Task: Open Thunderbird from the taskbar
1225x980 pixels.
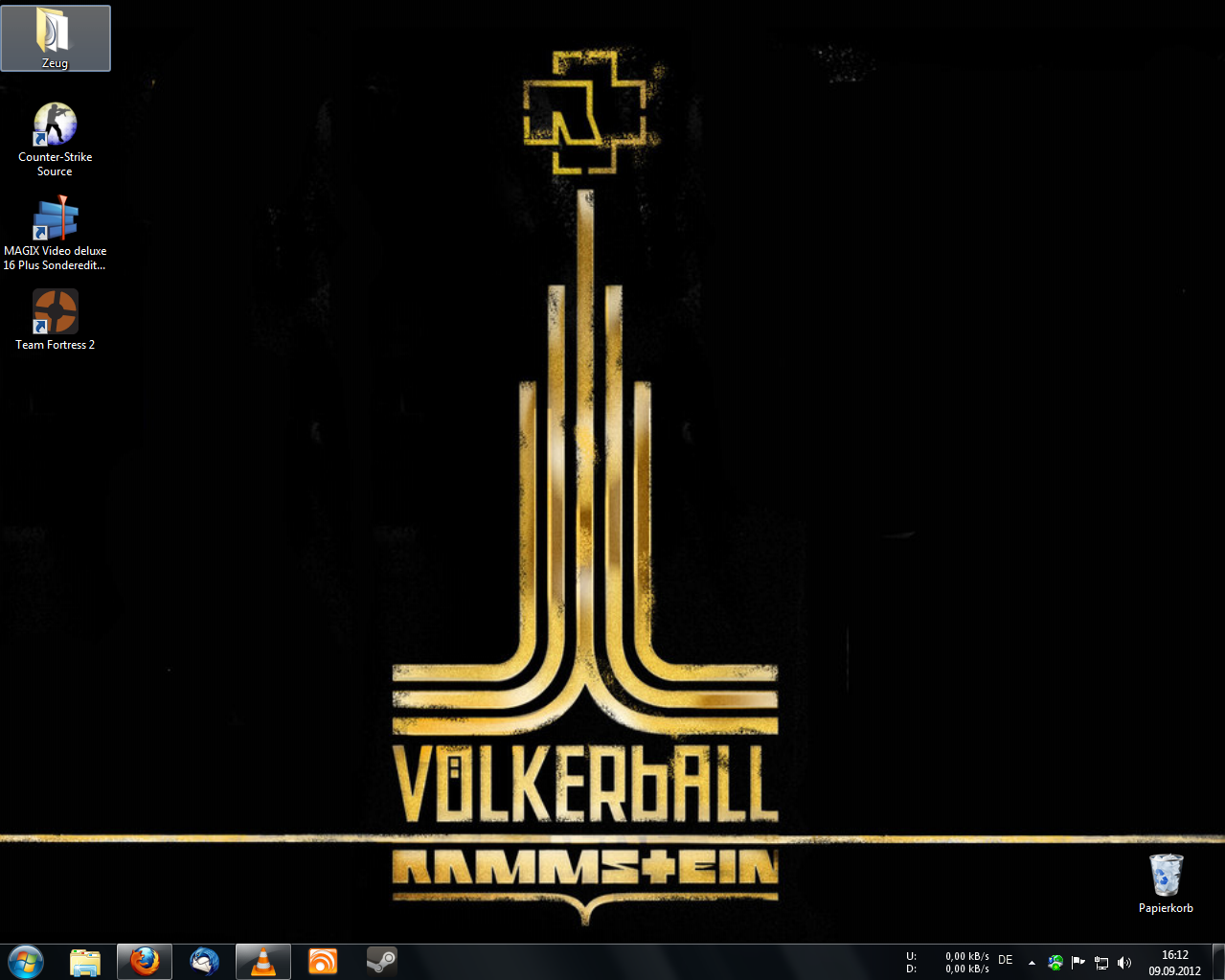Action: 204,962
